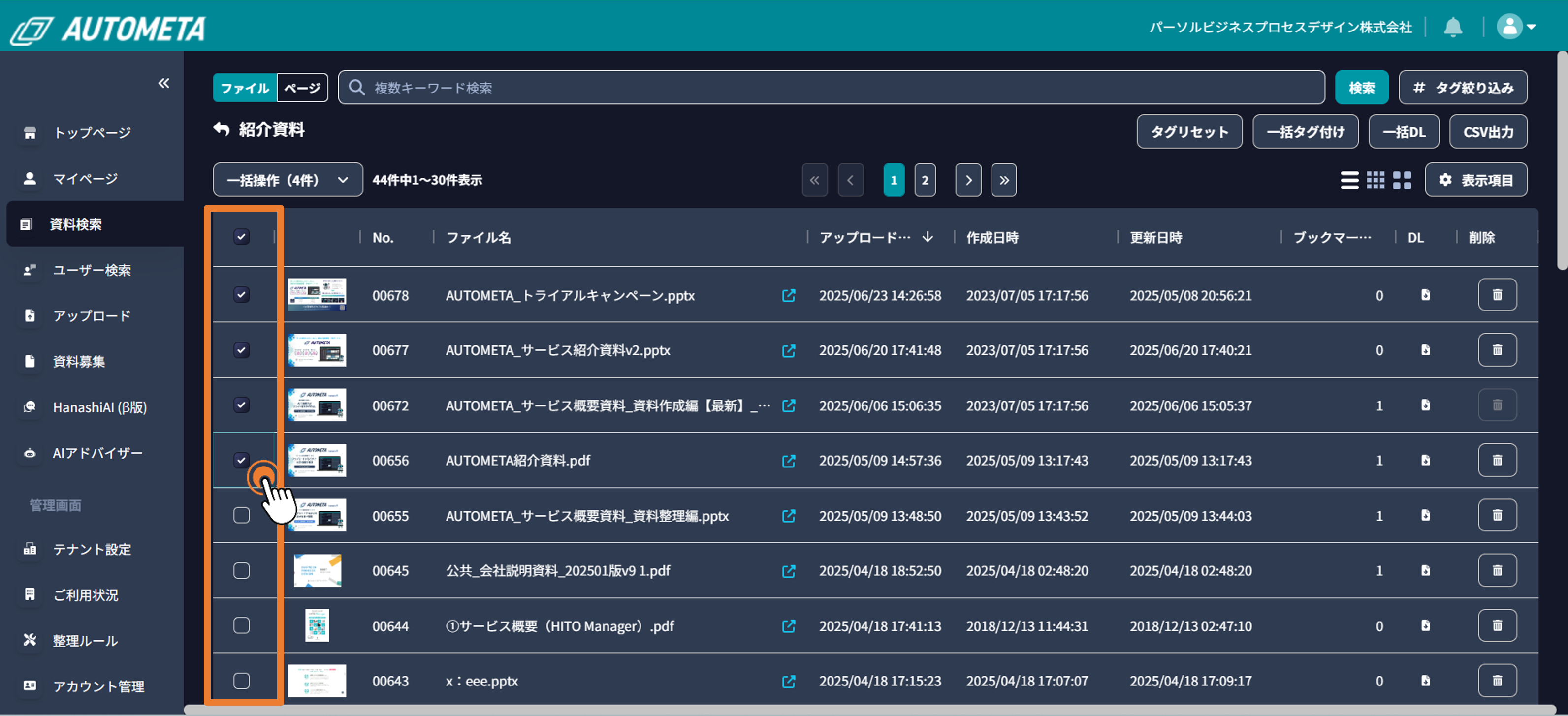Open トップページ in sidebar
The image size is (1568, 716).
pyautogui.click(x=92, y=132)
